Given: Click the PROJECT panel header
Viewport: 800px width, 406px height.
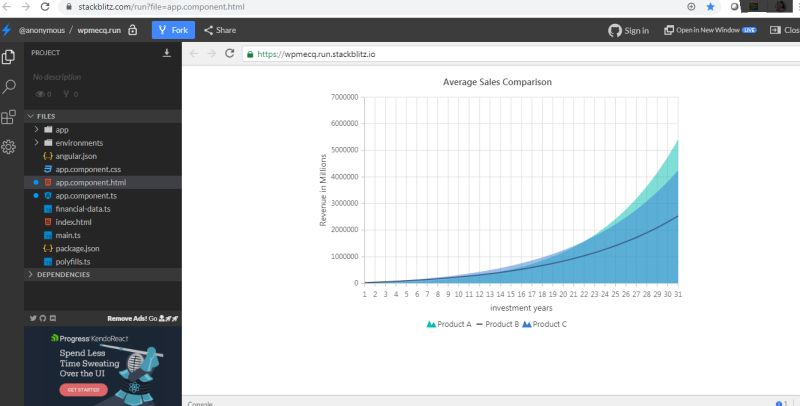Looking at the screenshot, I should 45,53.
